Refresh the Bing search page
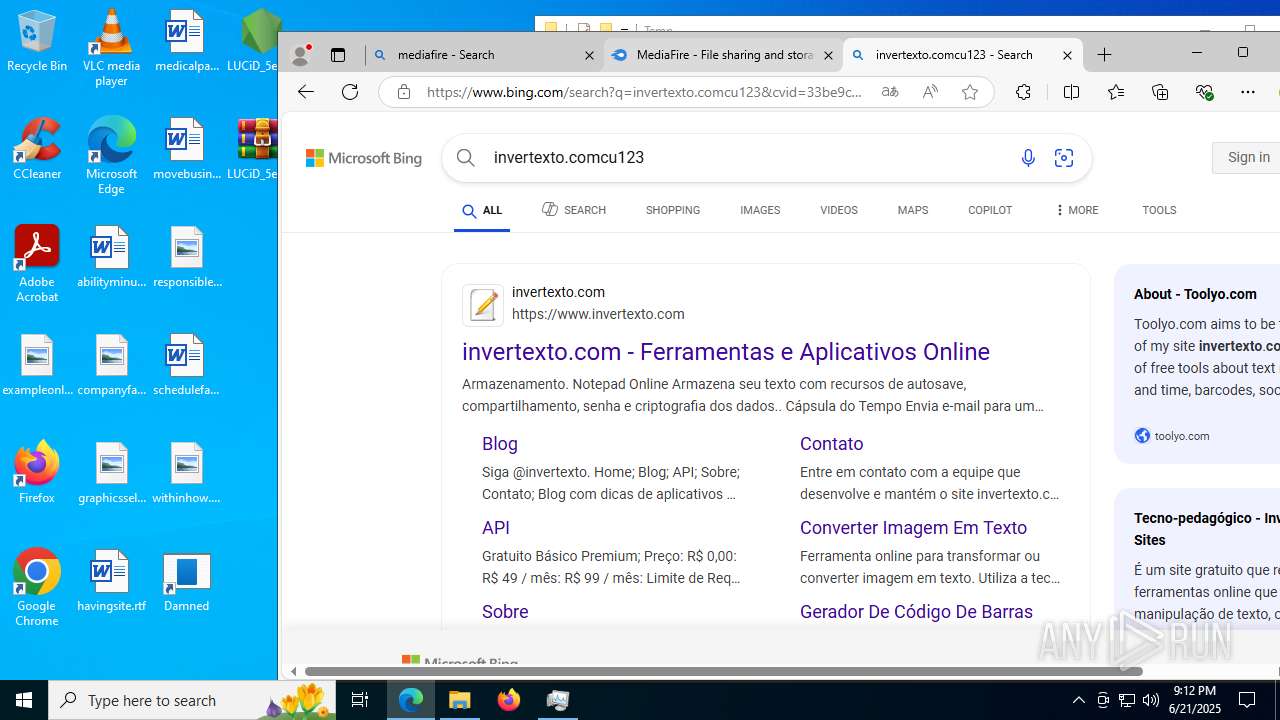This screenshot has height=720, width=1280. pyautogui.click(x=350, y=92)
